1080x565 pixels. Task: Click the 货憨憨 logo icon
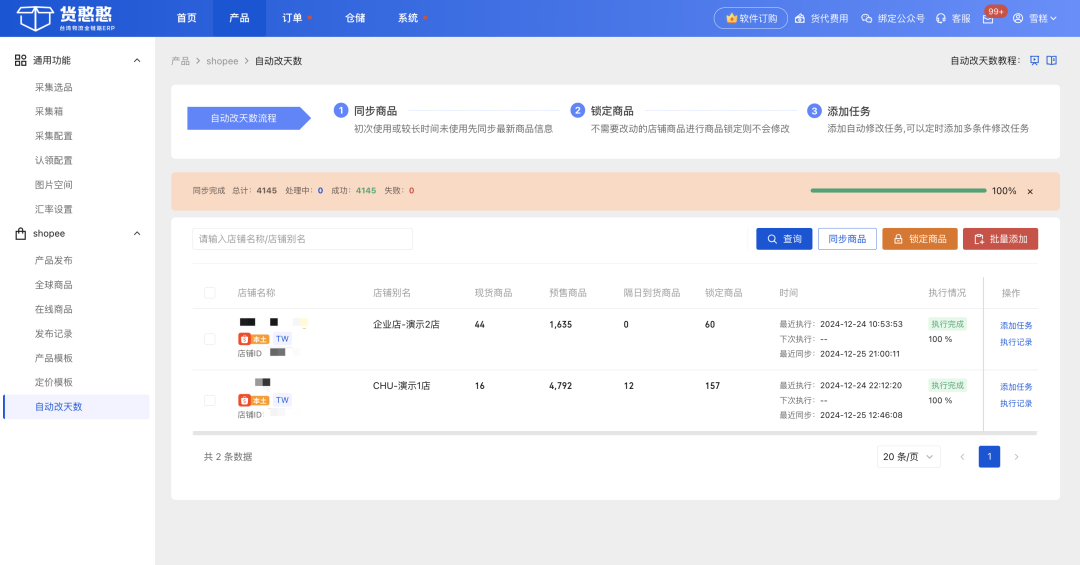point(34,18)
